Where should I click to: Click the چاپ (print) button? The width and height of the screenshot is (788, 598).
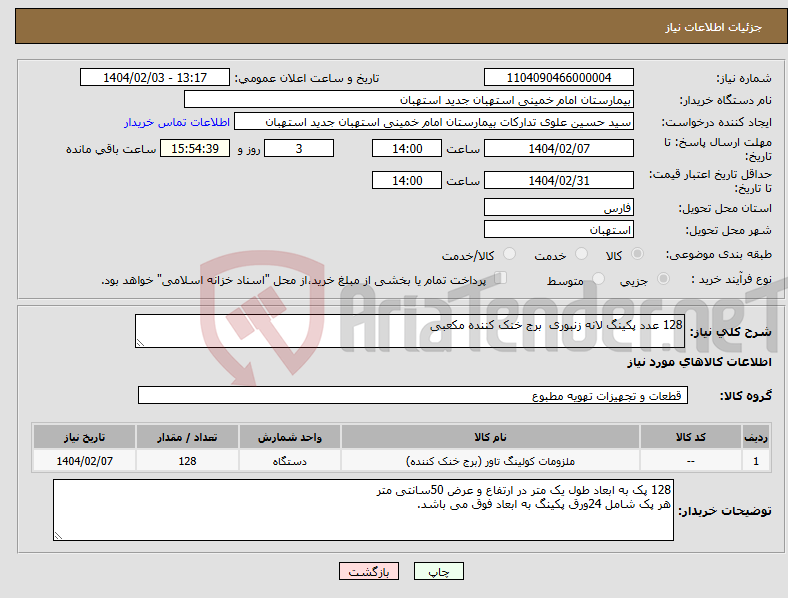(438, 571)
